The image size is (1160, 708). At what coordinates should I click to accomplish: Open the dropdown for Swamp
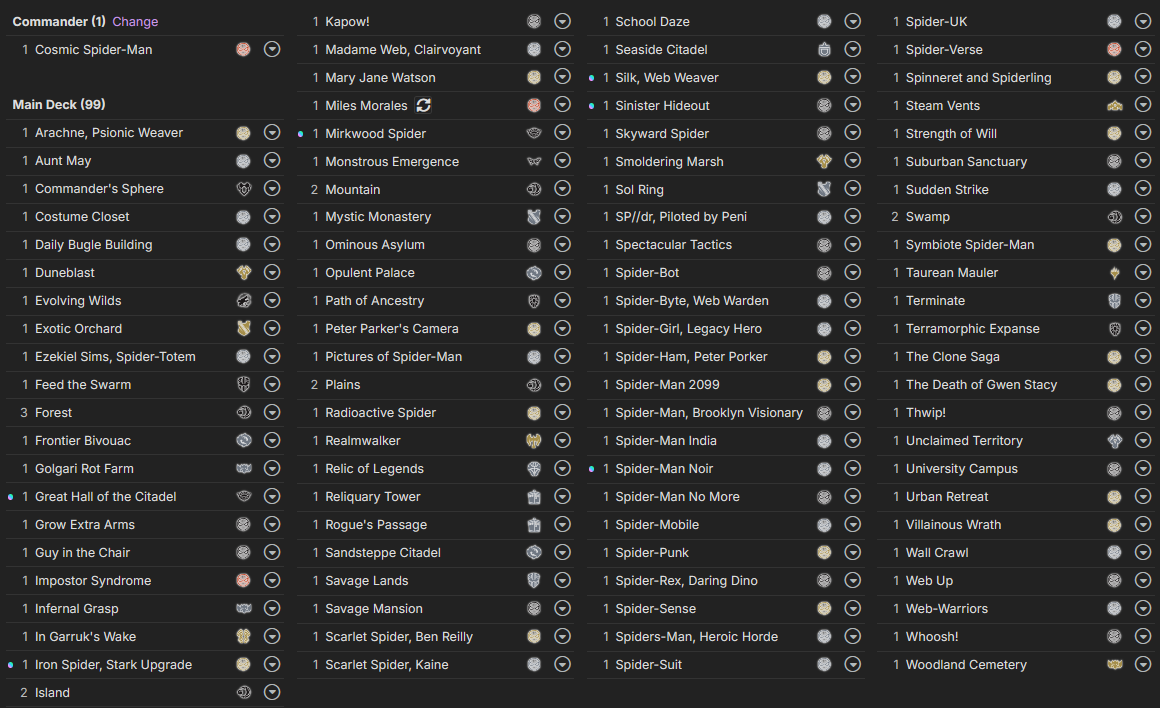(1143, 217)
